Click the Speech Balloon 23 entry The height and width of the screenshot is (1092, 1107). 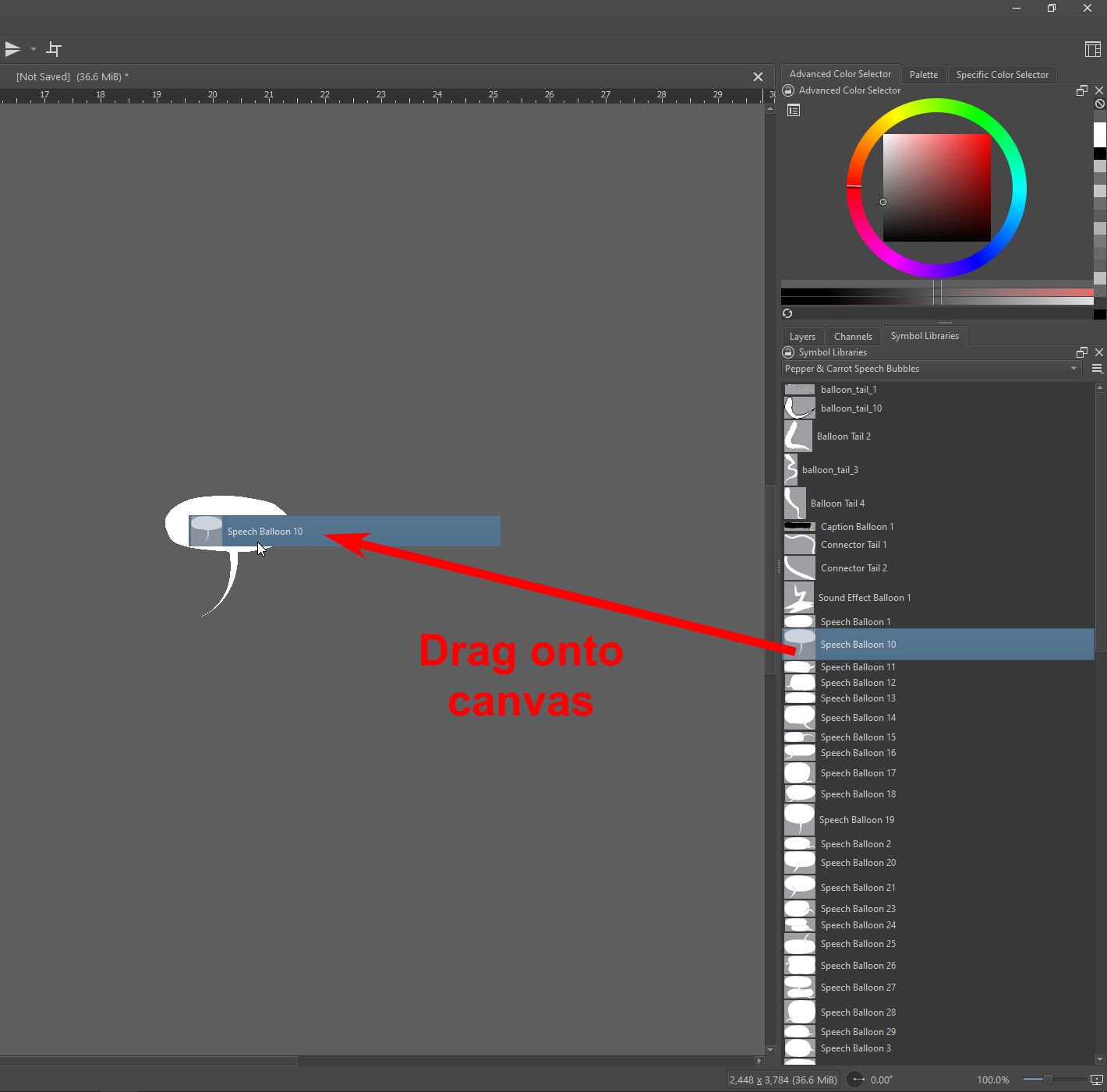pos(939,909)
